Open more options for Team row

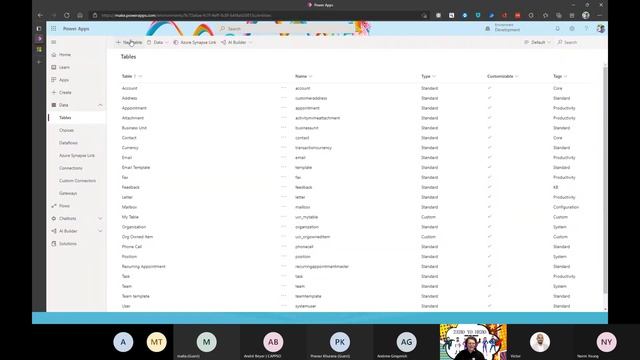[x=284, y=286]
